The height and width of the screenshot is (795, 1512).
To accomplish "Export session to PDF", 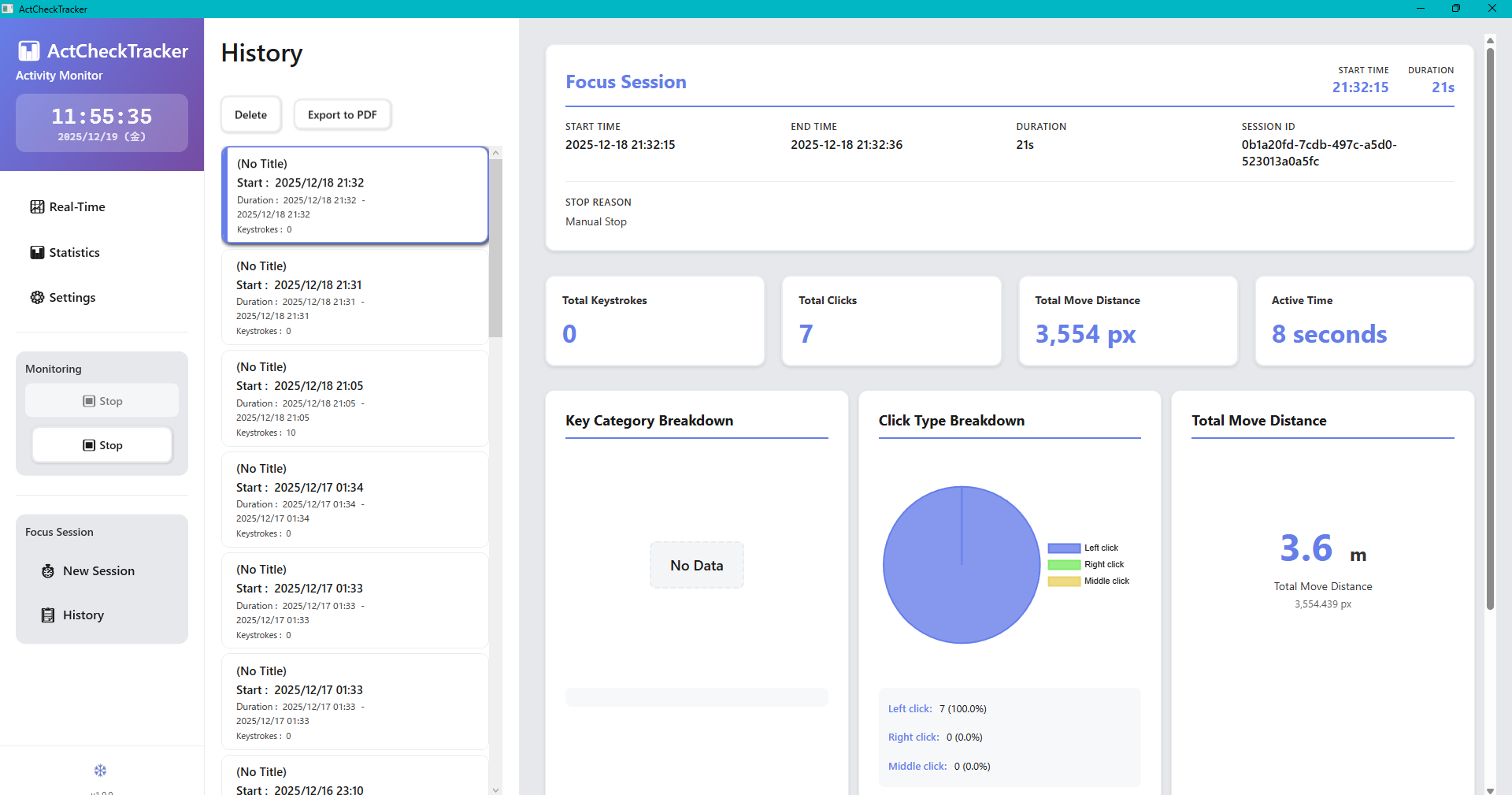I will [342, 115].
